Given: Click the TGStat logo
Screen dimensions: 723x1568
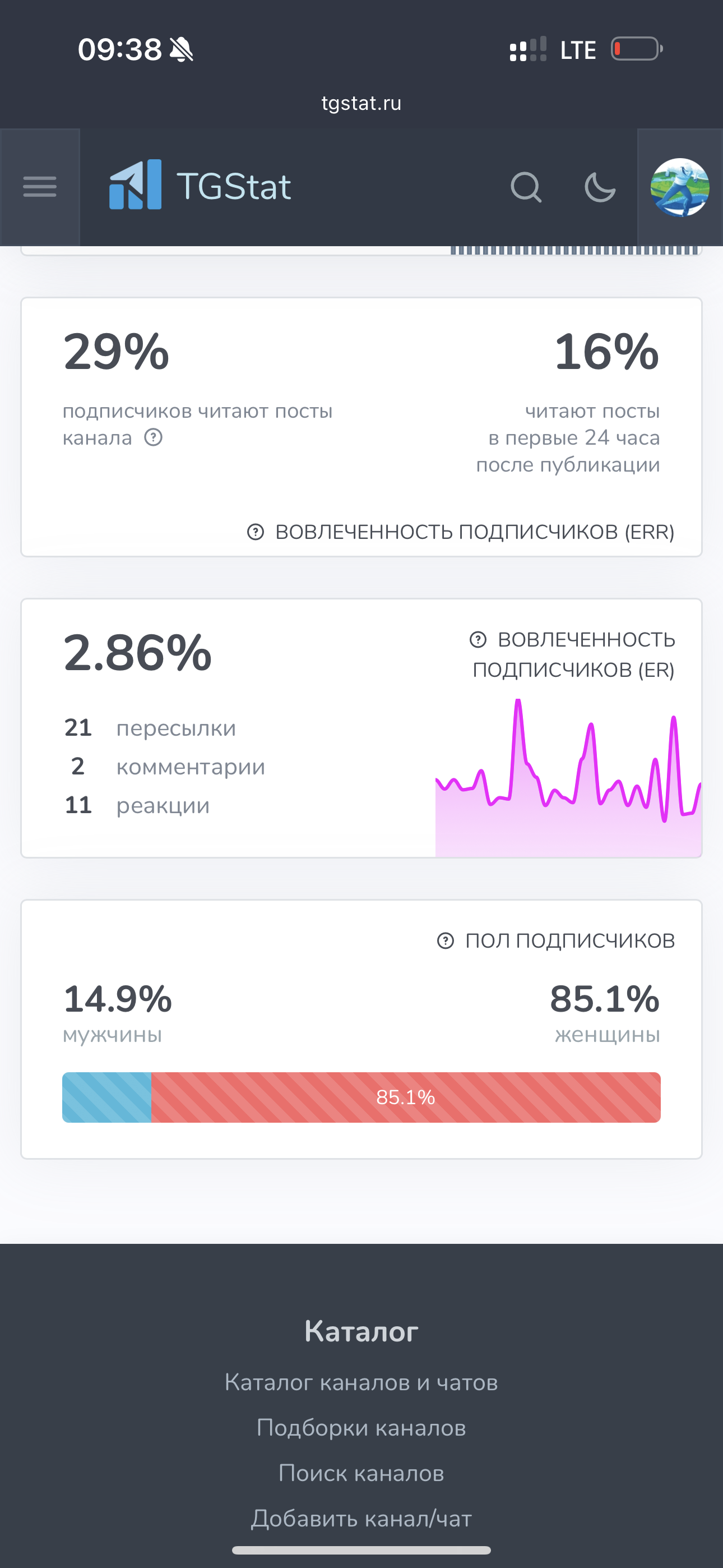Looking at the screenshot, I should 200,186.
